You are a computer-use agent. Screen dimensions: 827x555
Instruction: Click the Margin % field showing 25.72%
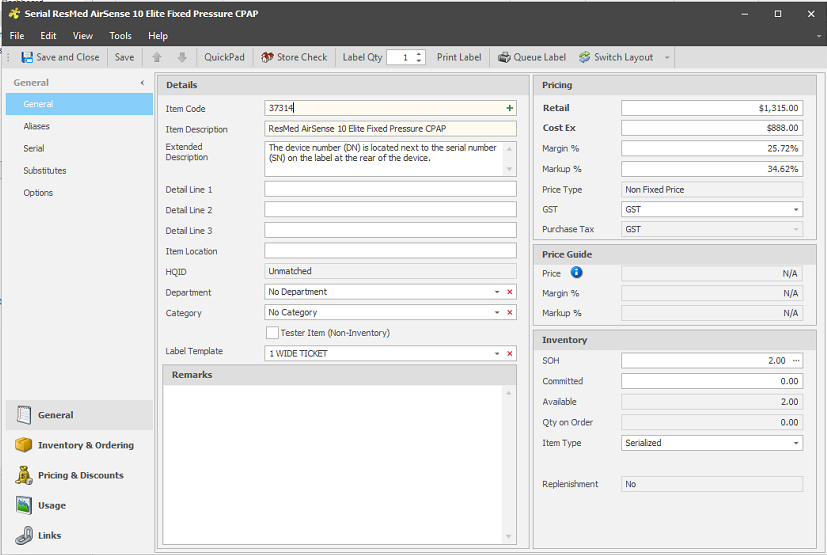tap(712, 149)
